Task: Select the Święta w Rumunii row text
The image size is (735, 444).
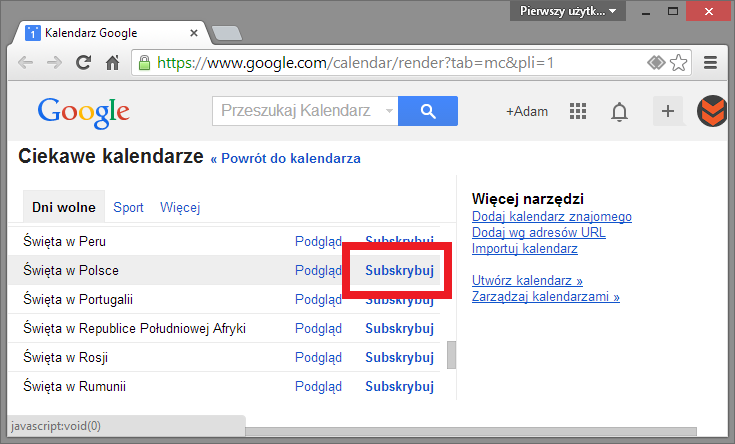Action: [75, 387]
